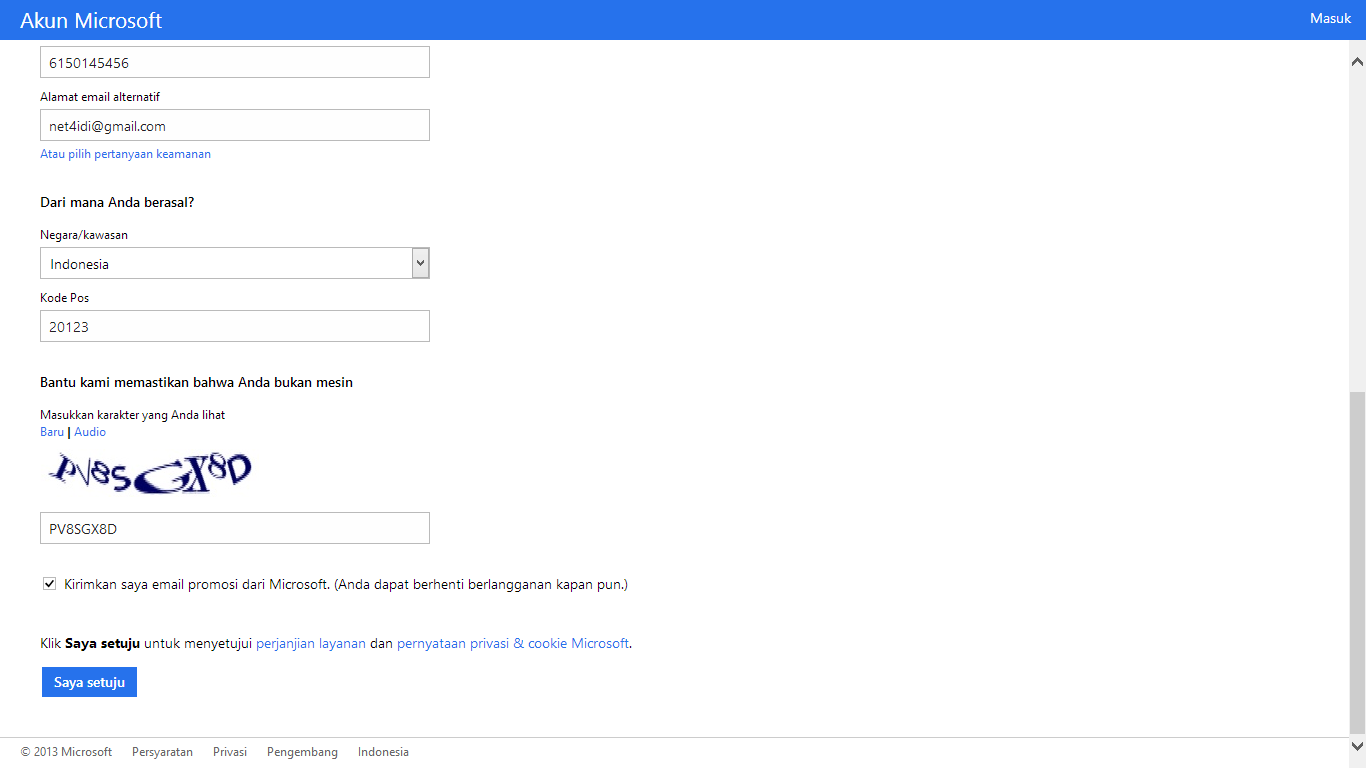Click the vertical scrollbar thumb
1366x768 pixels.
coord(1357,562)
